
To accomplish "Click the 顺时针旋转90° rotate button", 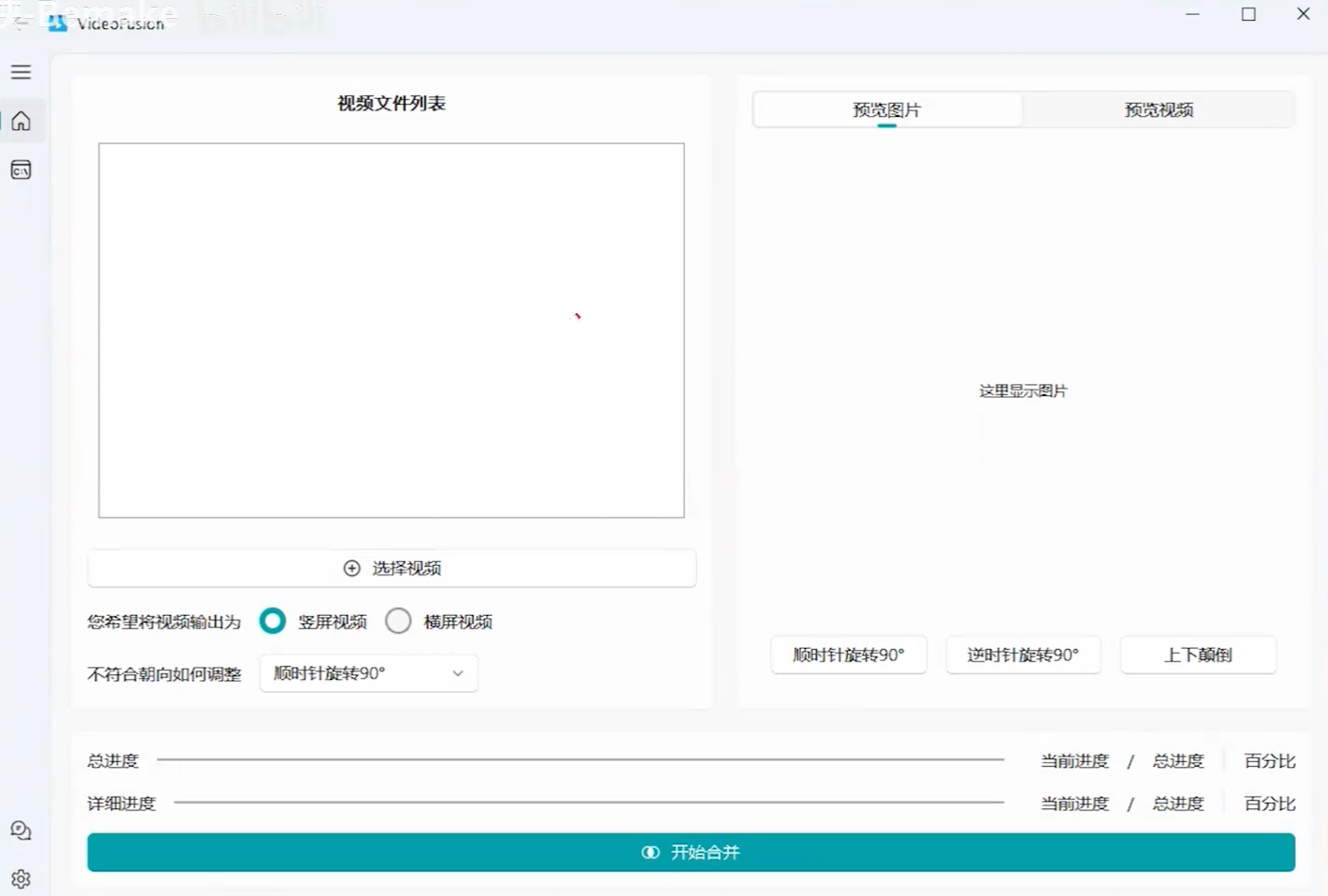I will click(848, 655).
